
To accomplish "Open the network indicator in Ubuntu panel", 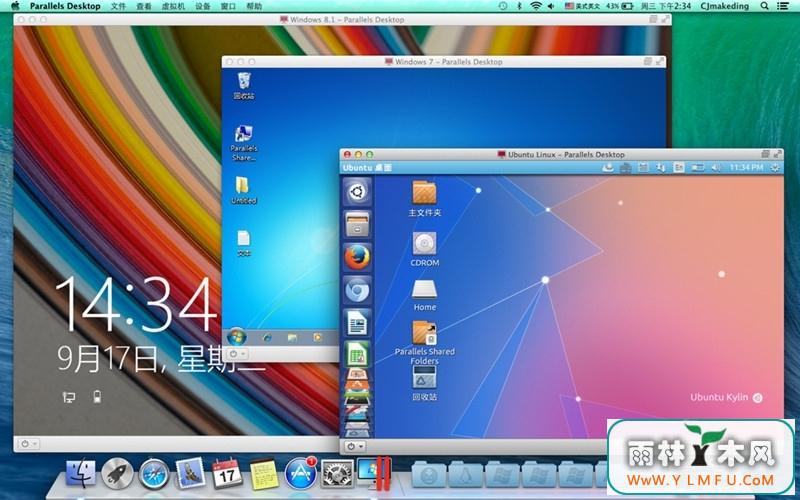I will 661,167.
